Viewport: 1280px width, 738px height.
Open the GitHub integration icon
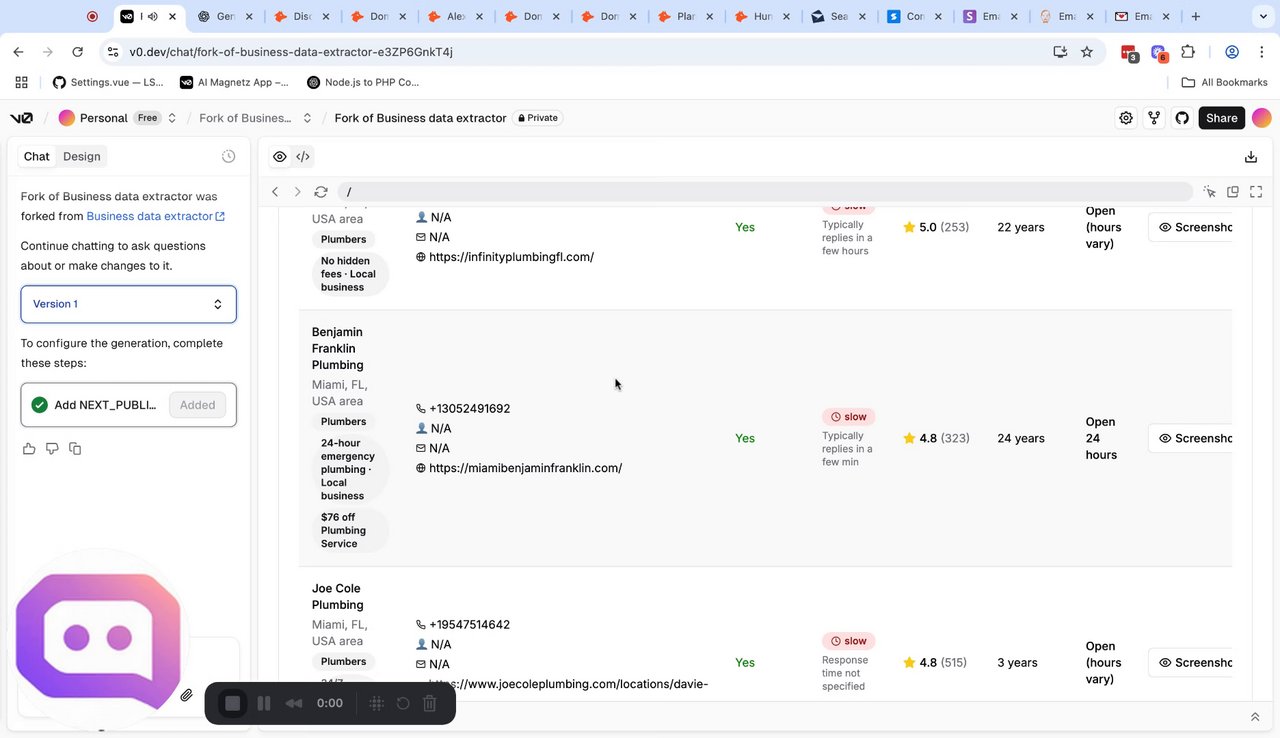pos(1182,118)
